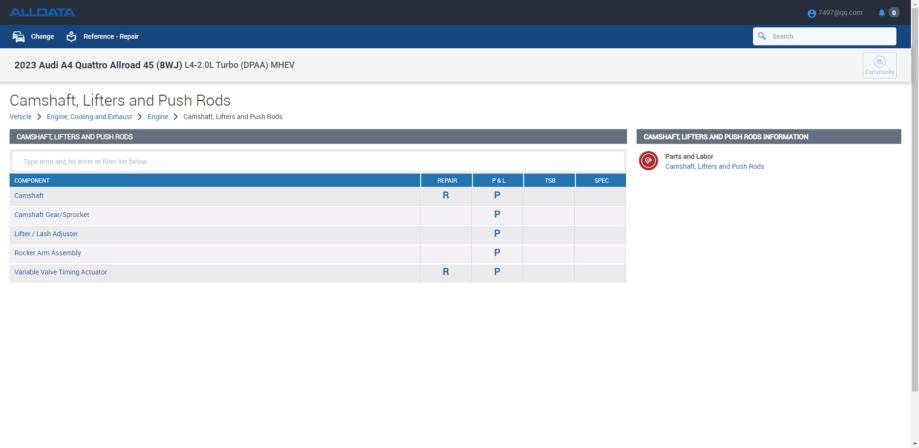Image resolution: width=919 pixels, height=448 pixels.
Task: Click the Change menu label
Action: point(42,36)
